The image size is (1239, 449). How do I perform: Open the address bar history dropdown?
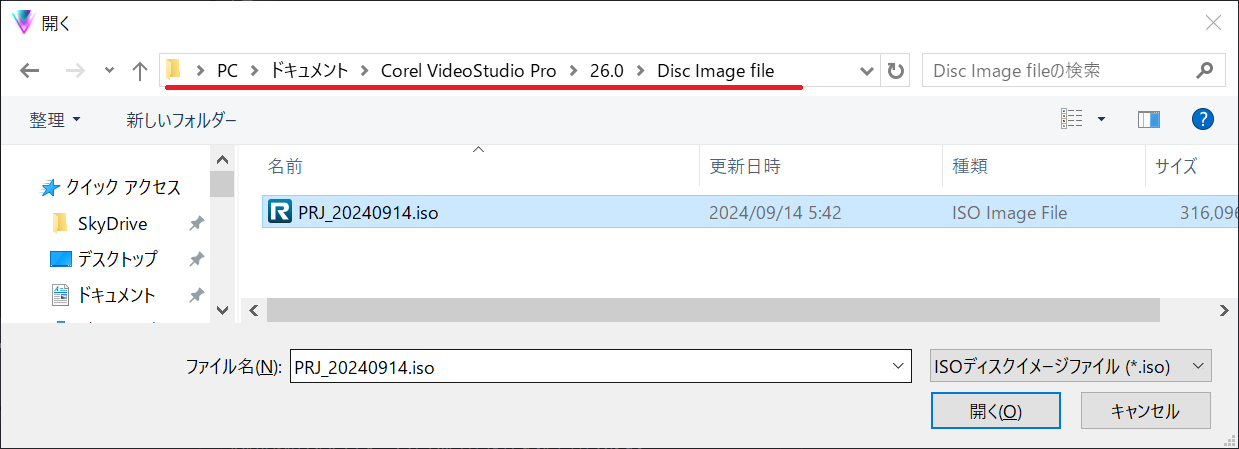(x=866, y=71)
